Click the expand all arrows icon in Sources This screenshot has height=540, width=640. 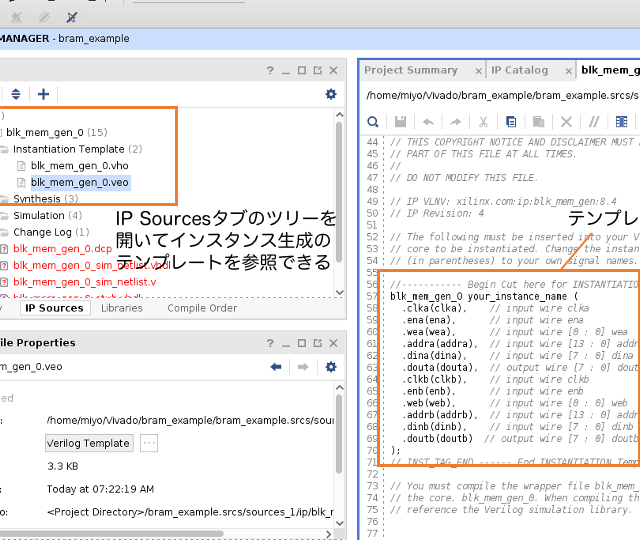15,94
